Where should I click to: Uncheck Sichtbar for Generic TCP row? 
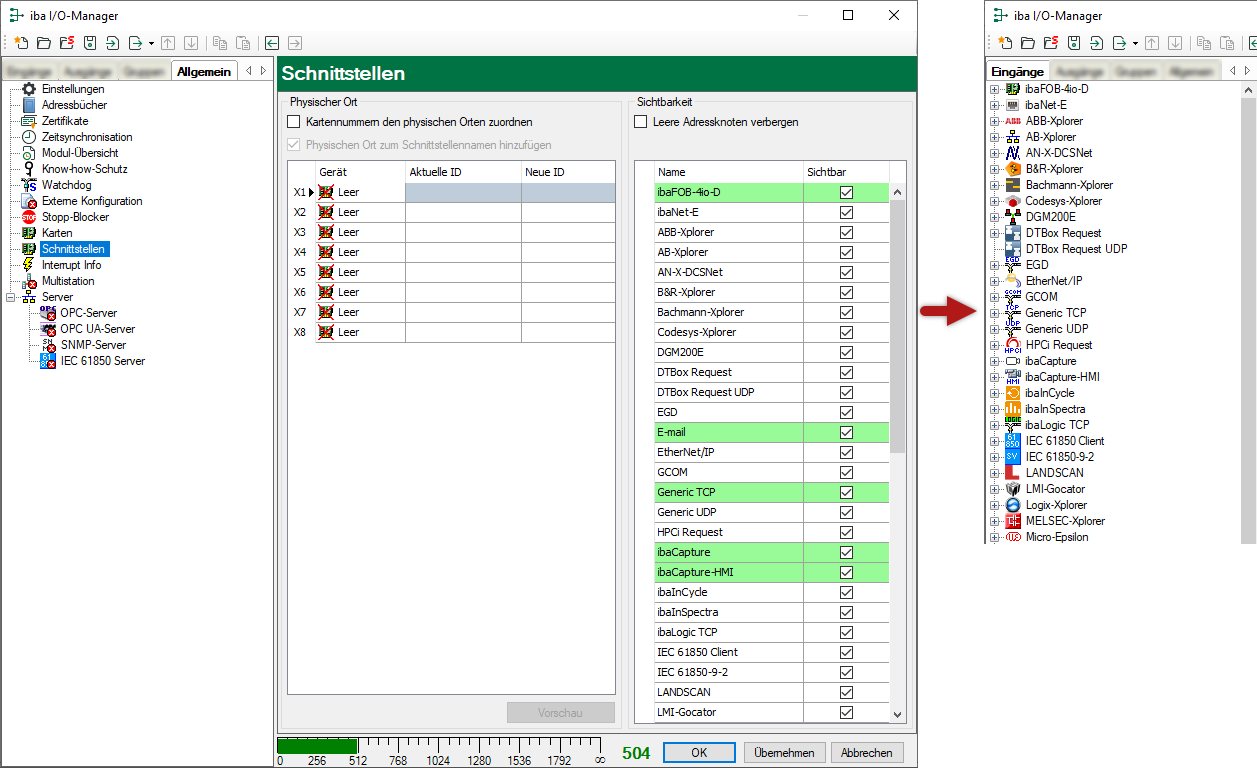point(847,492)
